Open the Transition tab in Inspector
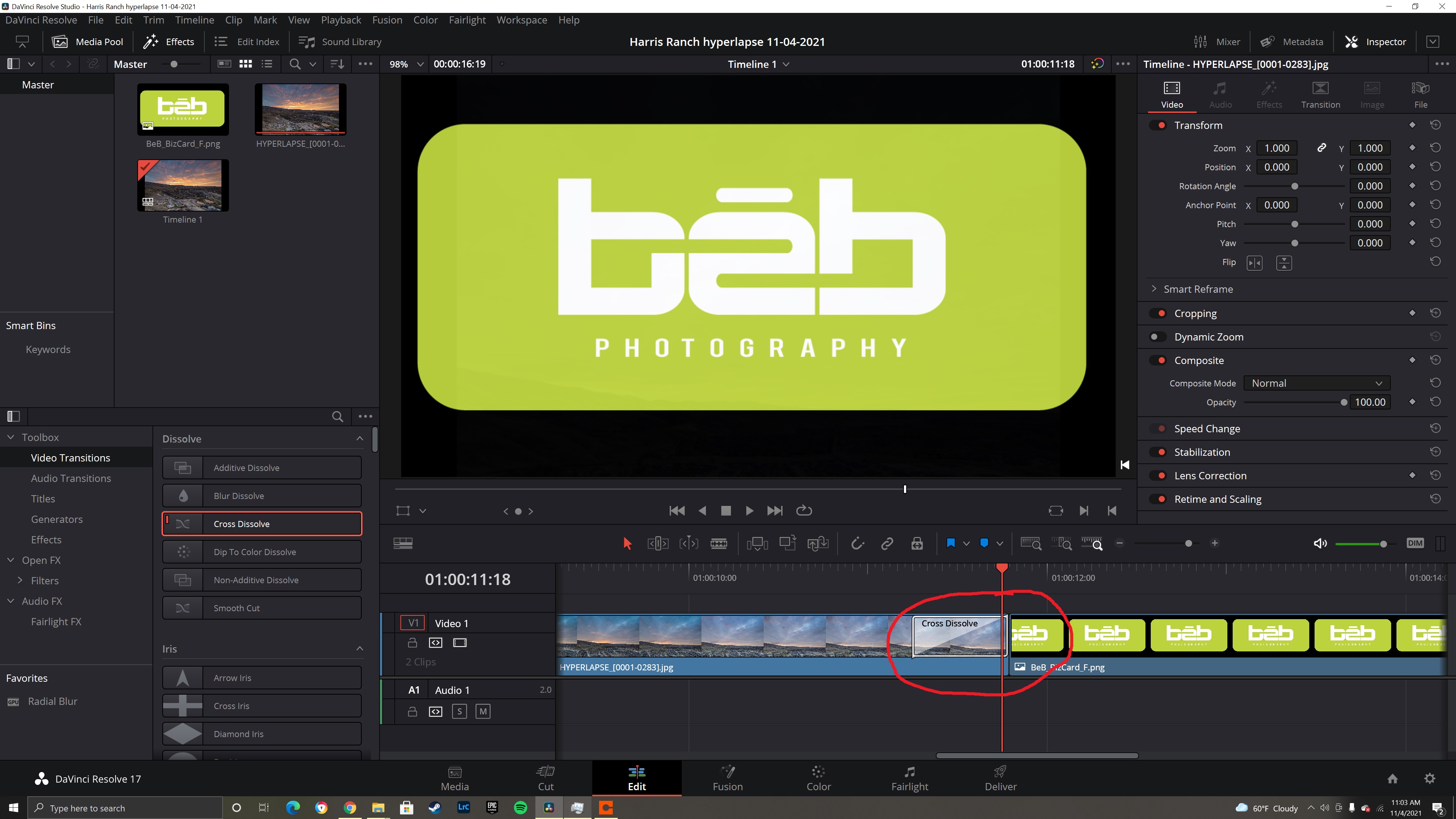 (x=1320, y=94)
